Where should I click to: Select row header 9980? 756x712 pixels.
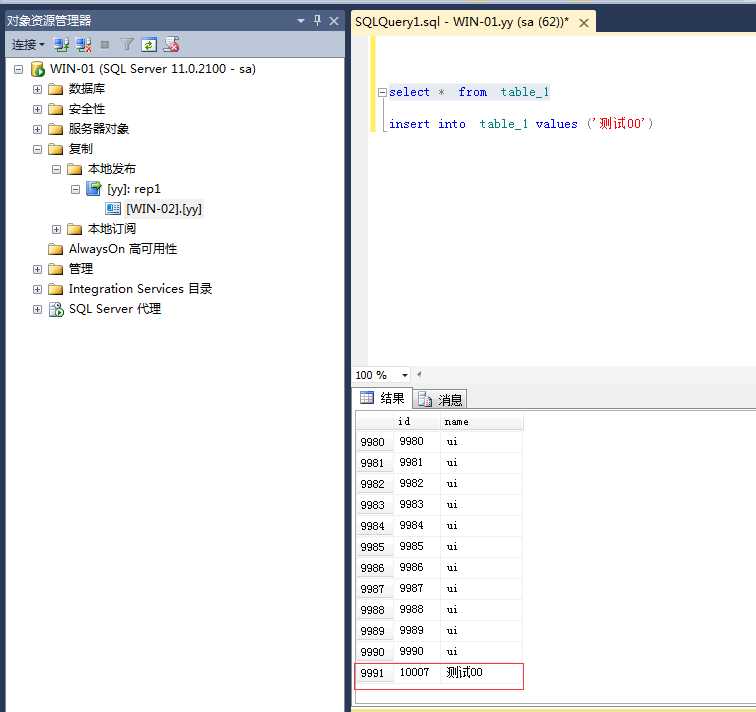pos(375,442)
